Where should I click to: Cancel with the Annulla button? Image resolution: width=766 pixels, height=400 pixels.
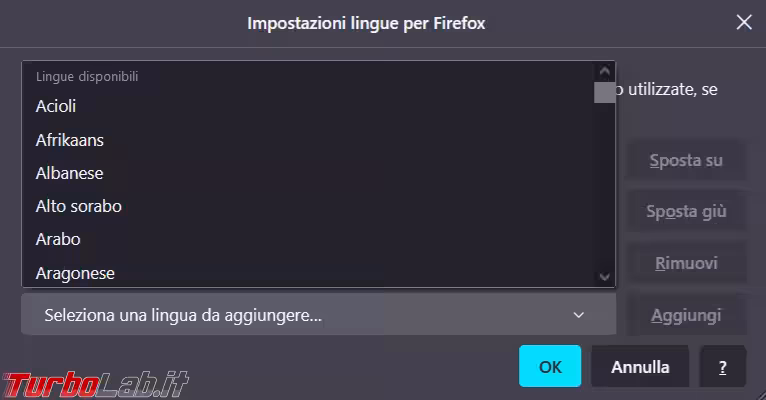tap(640, 367)
